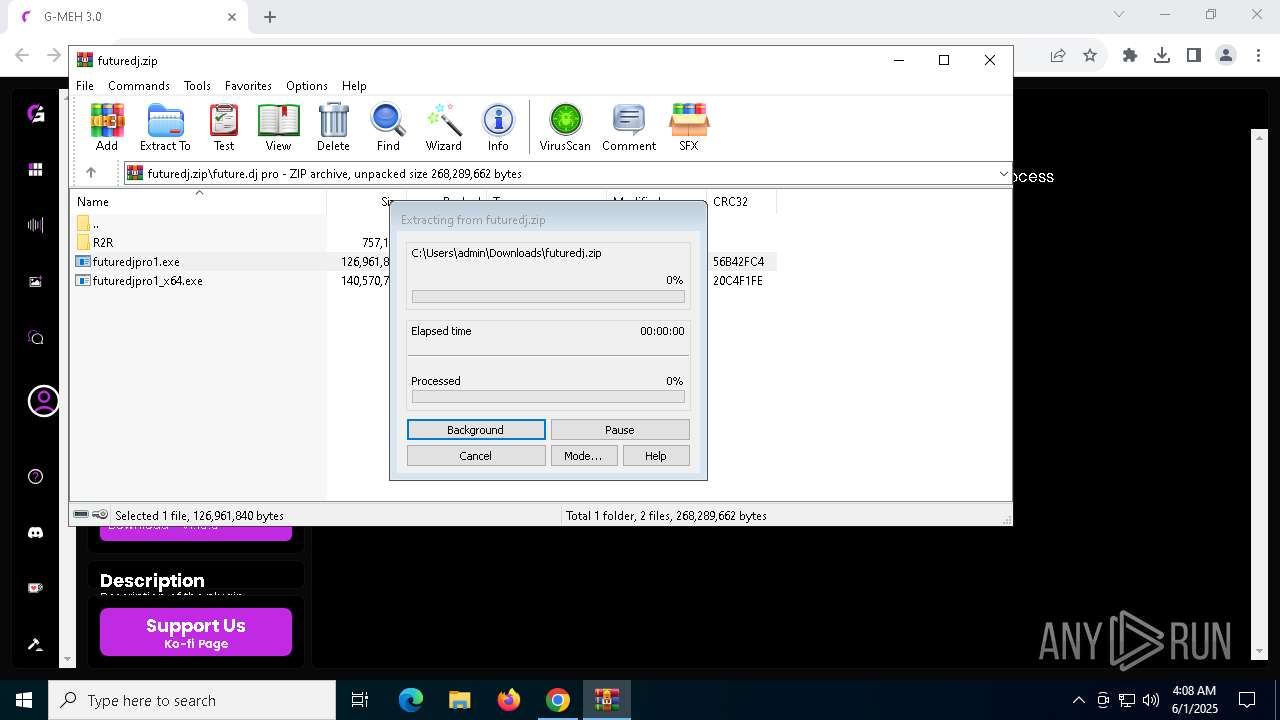Open the sidebar audio waveform icon
The width and height of the screenshot is (1280, 720).
pos(36,225)
